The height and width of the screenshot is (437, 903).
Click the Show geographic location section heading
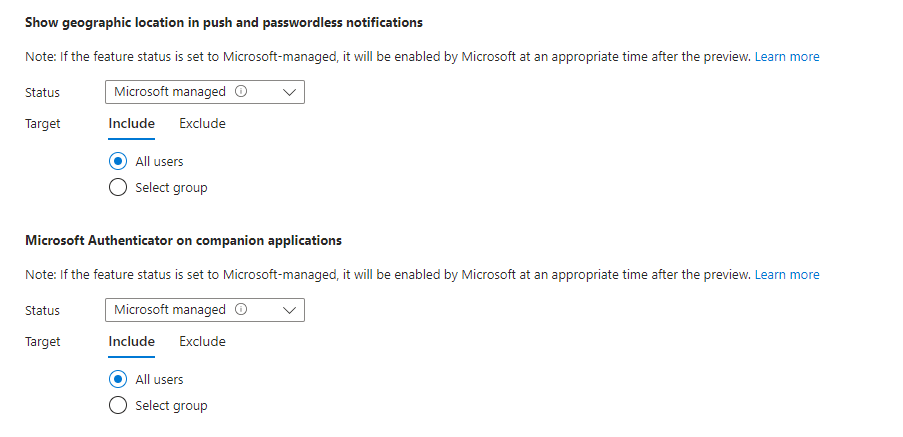point(224,22)
